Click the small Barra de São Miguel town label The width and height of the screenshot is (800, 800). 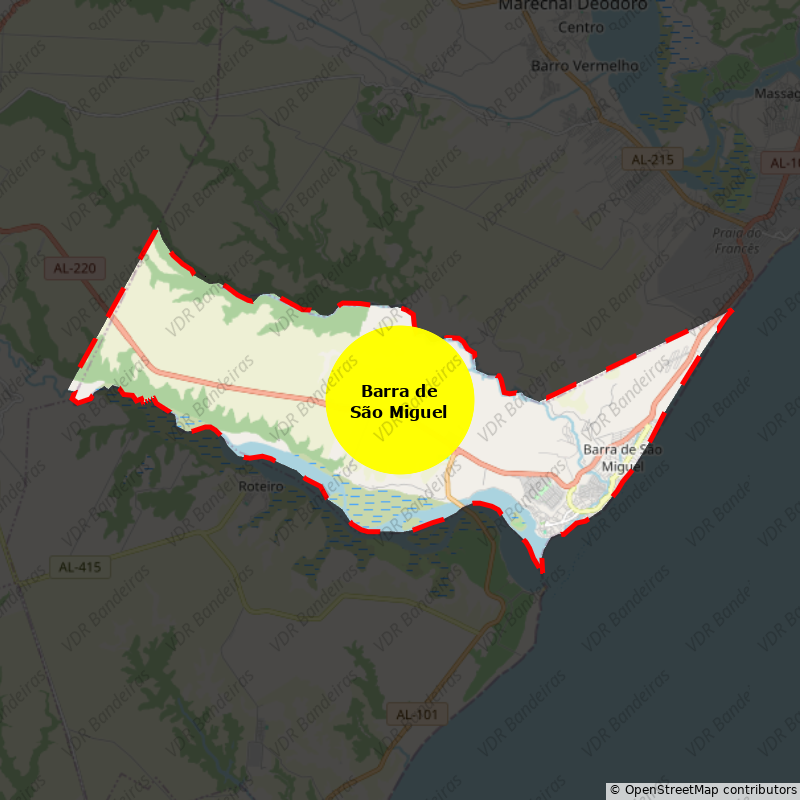coord(622,458)
